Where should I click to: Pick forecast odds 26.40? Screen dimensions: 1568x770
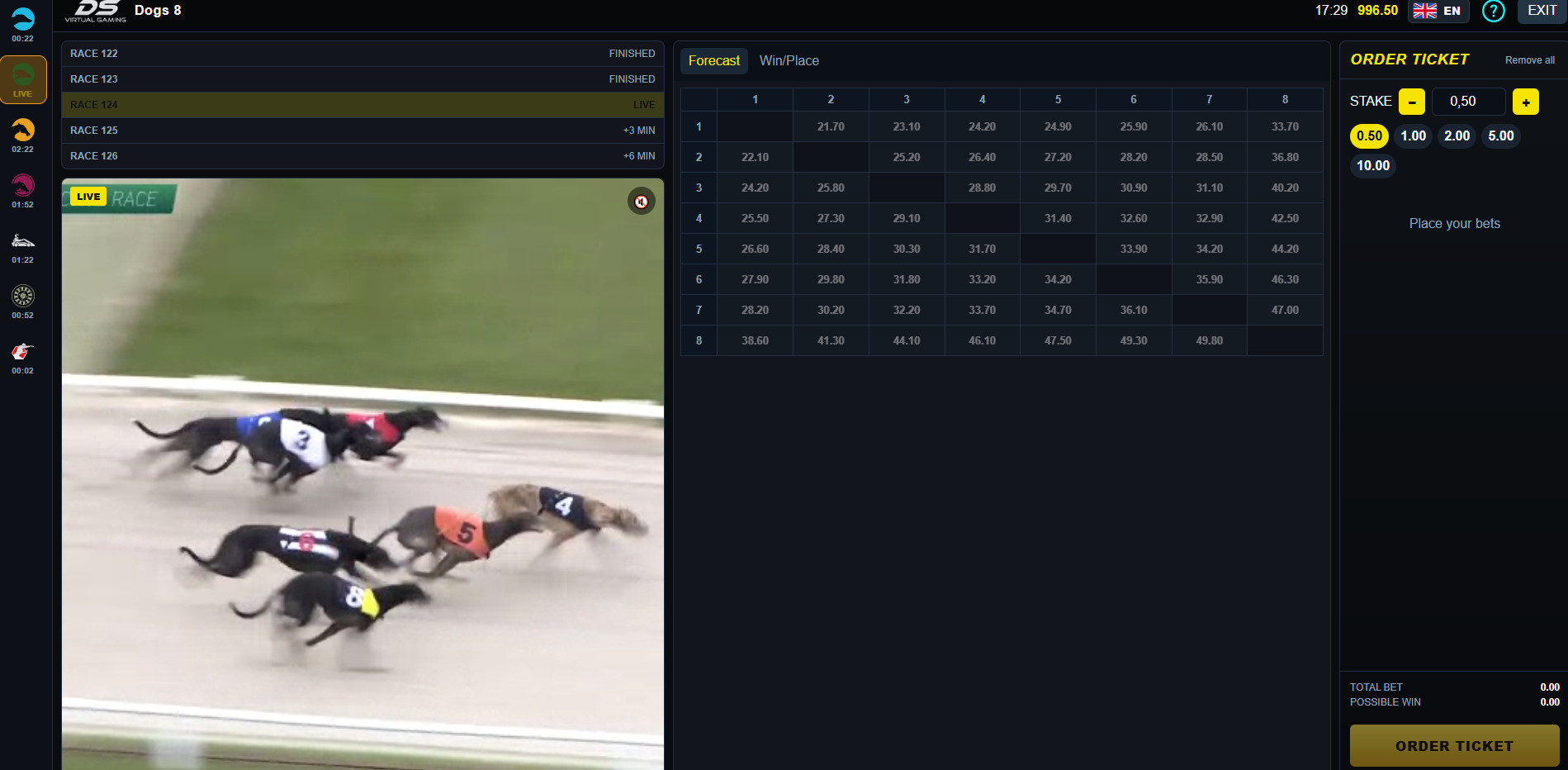983,158
